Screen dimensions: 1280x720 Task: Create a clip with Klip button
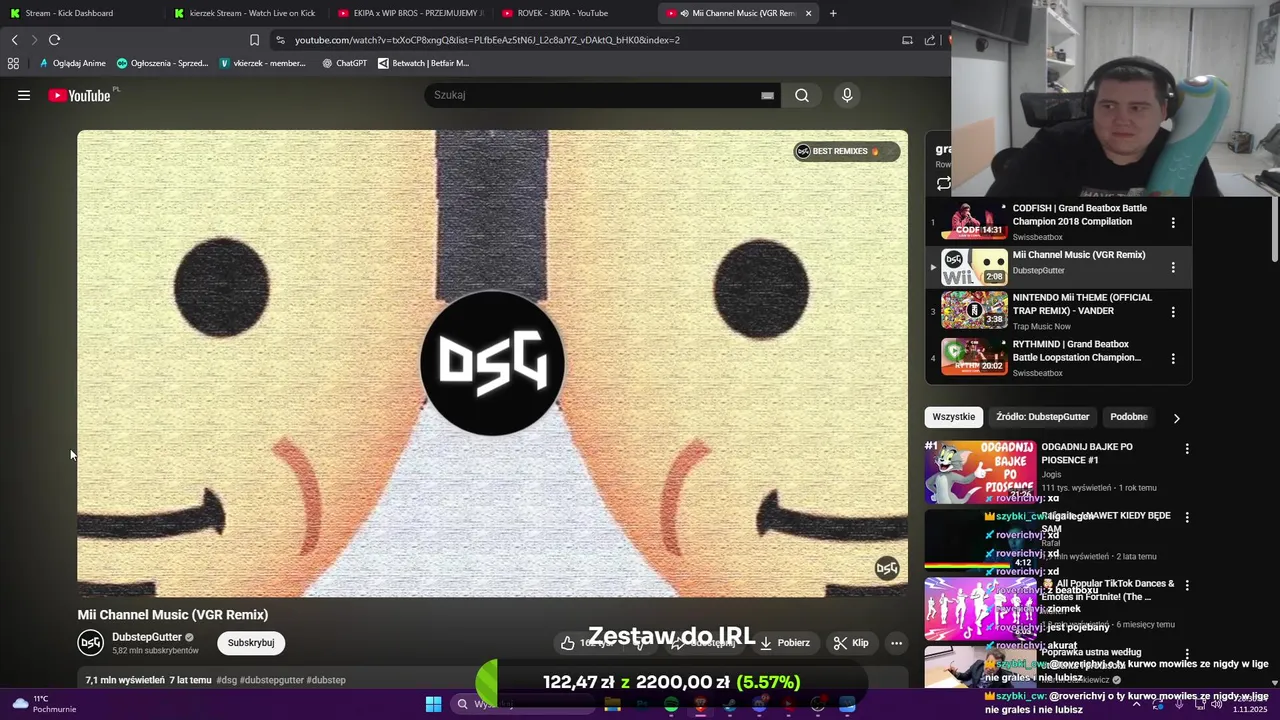851,643
